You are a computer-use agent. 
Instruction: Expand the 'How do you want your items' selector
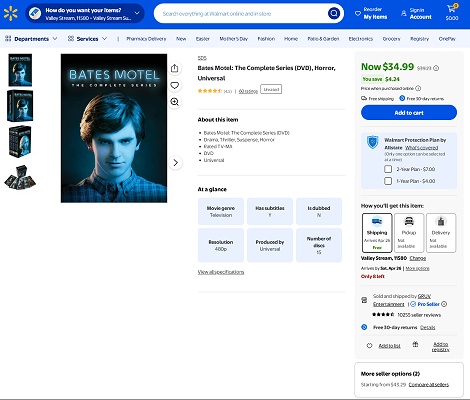coord(85,14)
